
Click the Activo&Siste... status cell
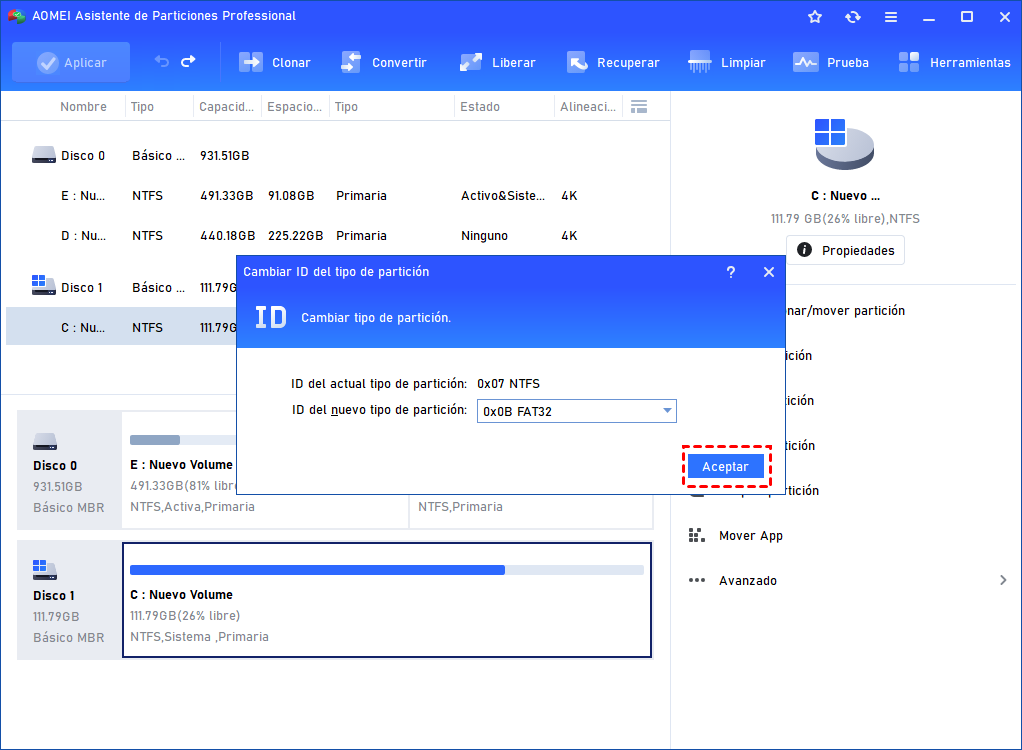(503, 195)
